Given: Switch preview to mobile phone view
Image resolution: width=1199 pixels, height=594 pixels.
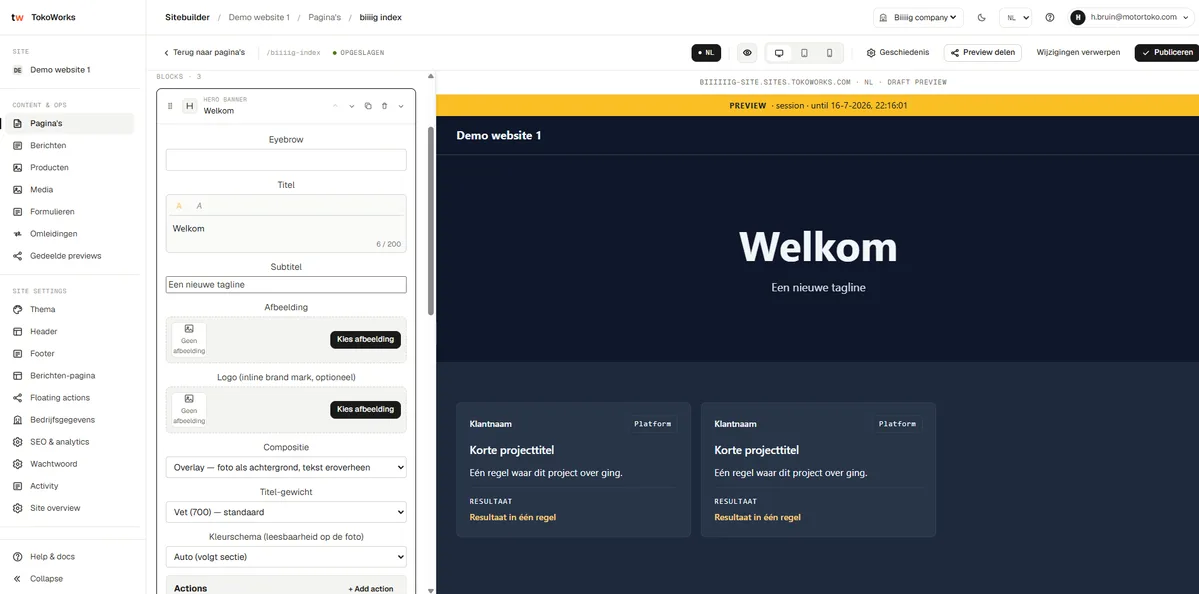Looking at the screenshot, I should coord(830,53).
